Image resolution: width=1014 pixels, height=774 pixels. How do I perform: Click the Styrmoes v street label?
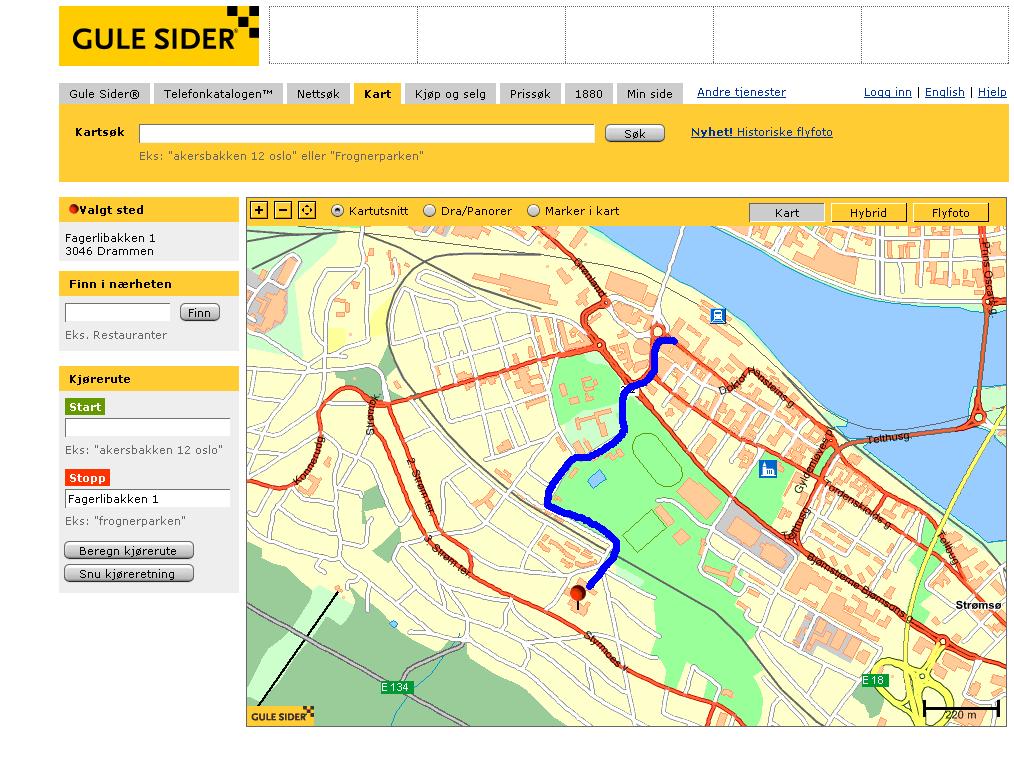(606, 650)
